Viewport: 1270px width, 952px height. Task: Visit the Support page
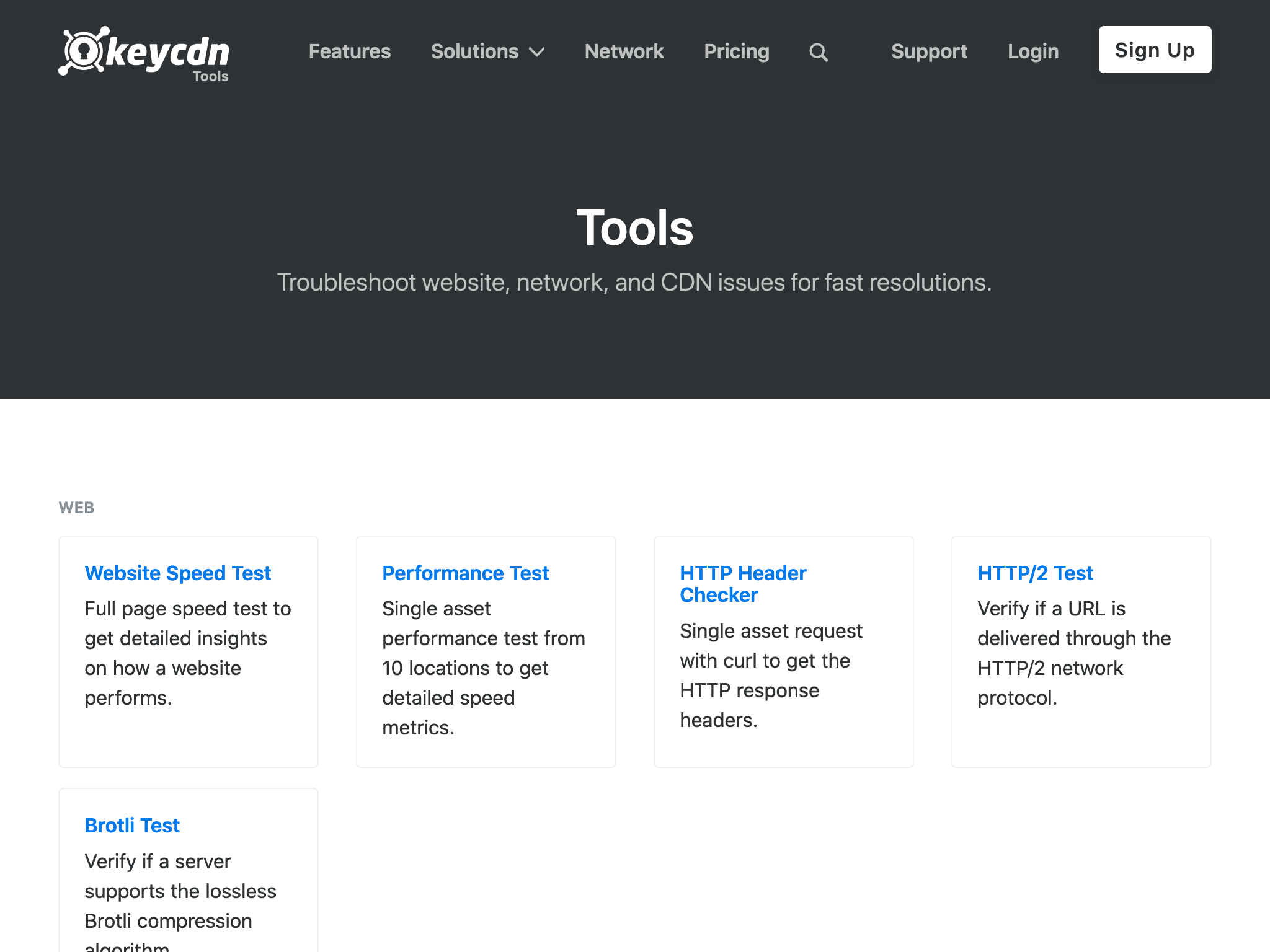929,51
